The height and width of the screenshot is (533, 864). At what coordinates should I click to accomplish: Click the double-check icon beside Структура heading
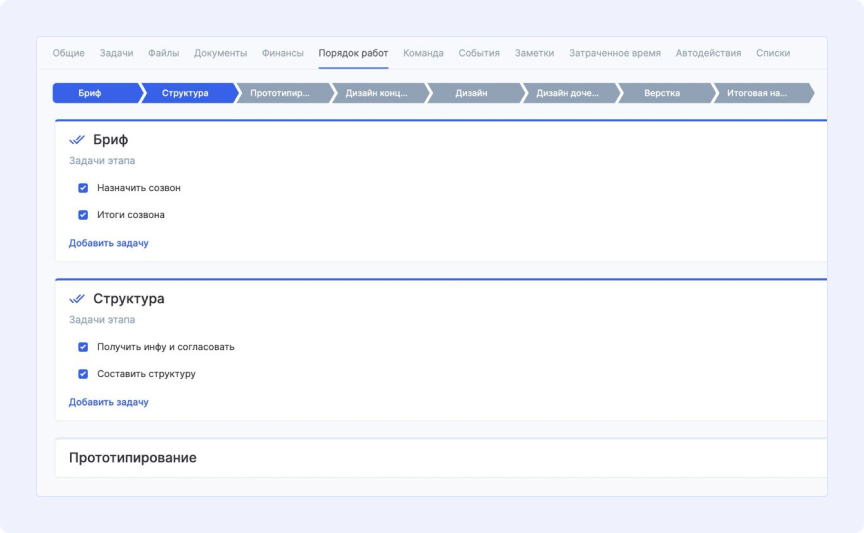pyautogui.click(x=77, y=299)
